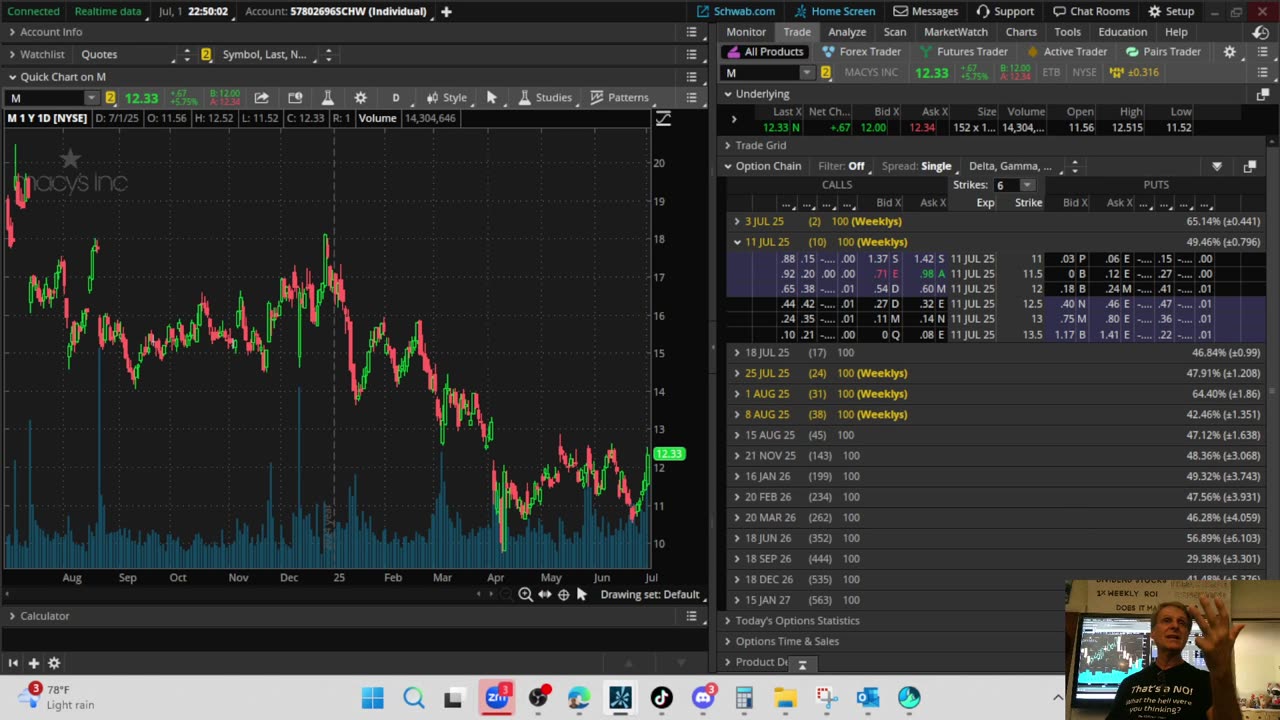Expand Today's Options Statistics section
This screenshot has height=720, width=1280.
[728, 621]
